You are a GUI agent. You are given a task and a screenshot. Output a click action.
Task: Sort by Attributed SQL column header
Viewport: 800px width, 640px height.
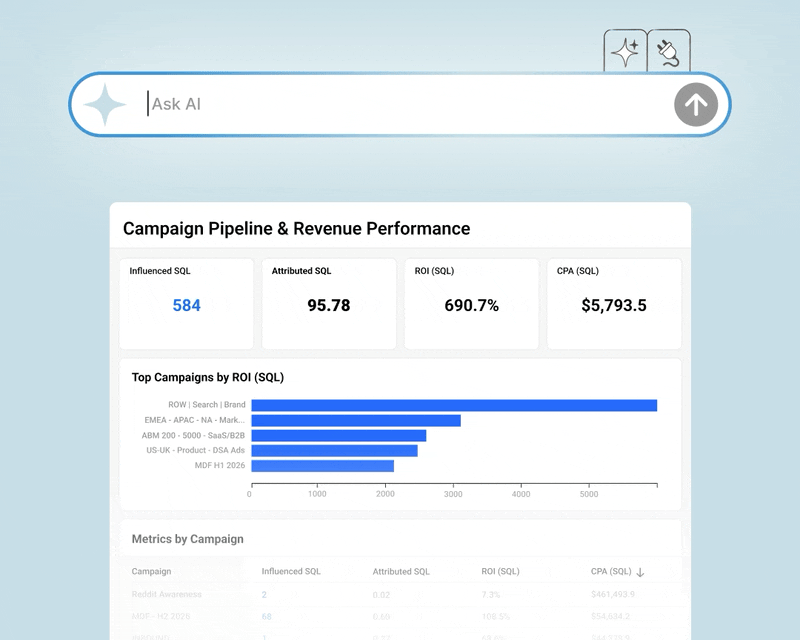pos(401,572)
